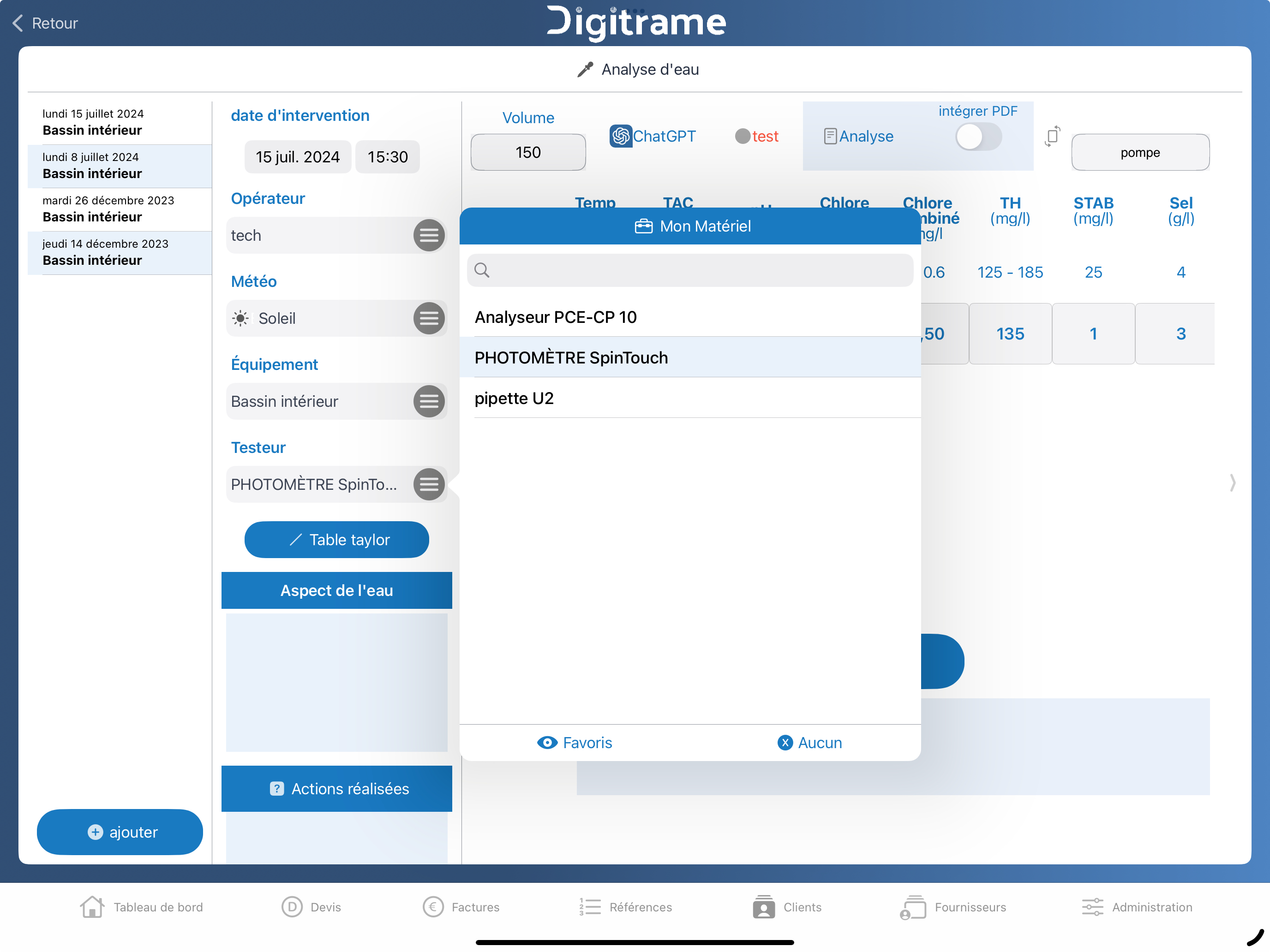The width and height of the screenshot is (1270, 952).
Task: Select PHOTOMÈTRE SpinTouch from list
Action: 690,357
